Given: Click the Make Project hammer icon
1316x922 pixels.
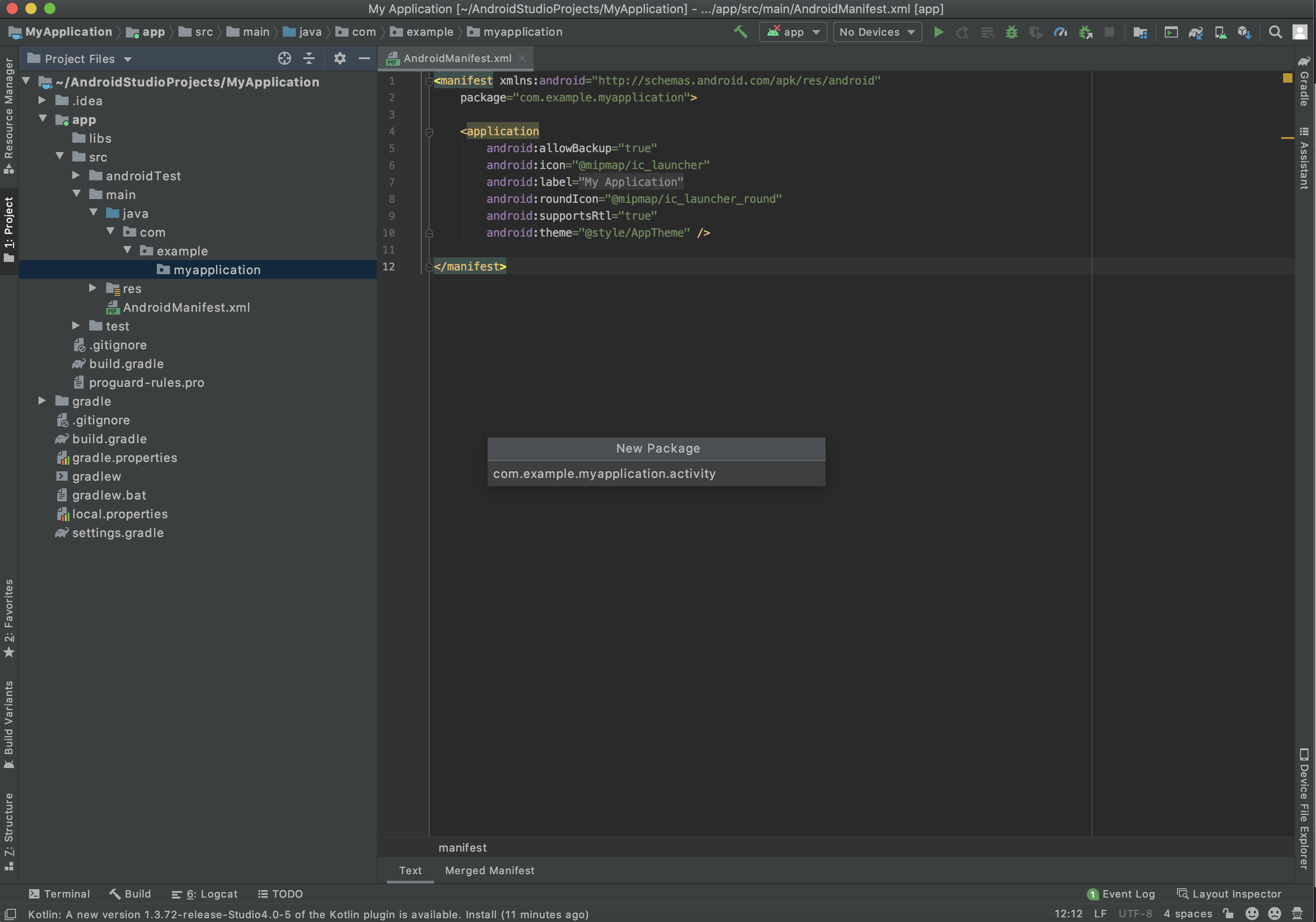Looking at the screenshot, I should click(x=740, y=32).
